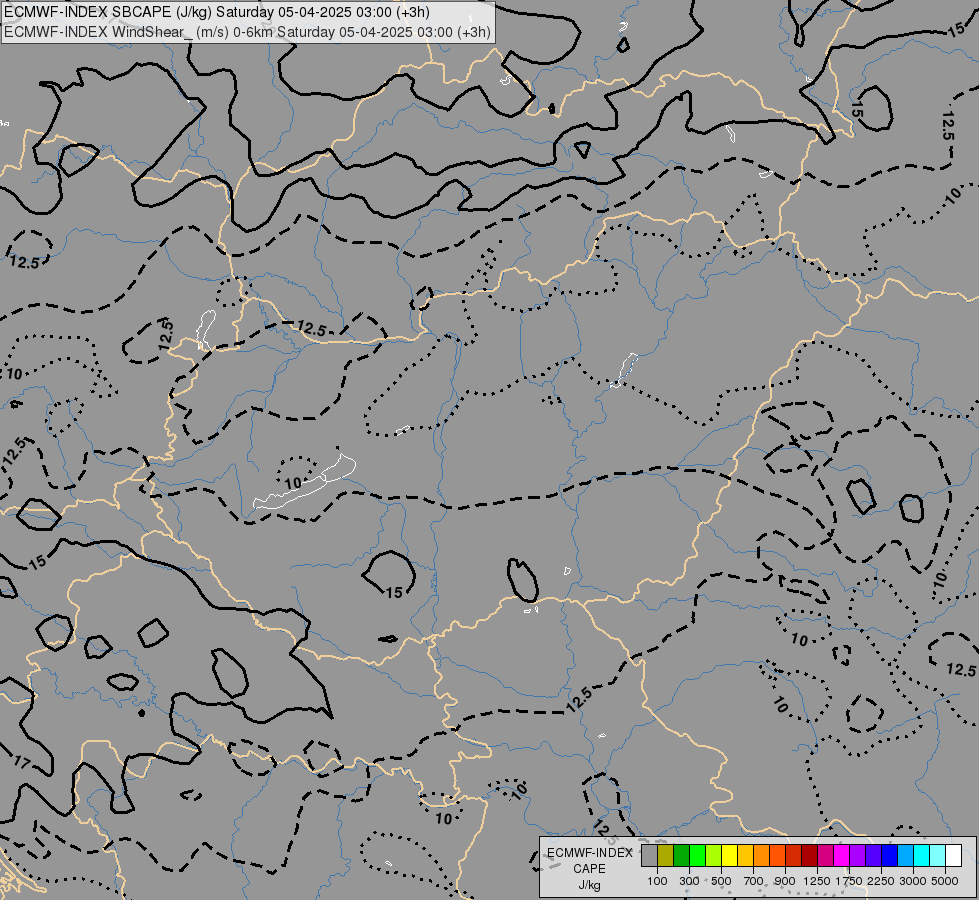This screenshot has height=900, width=979.
Task: Click the 17 wind shear contour label
Action: point(22,762)
